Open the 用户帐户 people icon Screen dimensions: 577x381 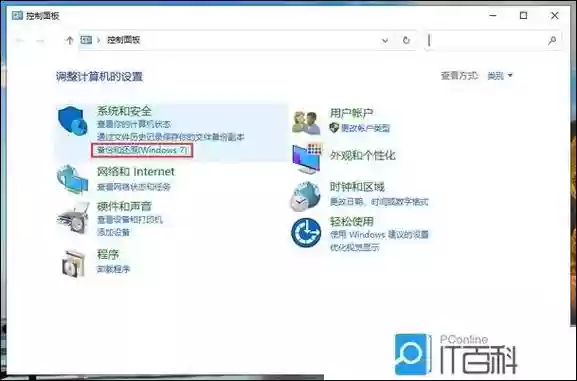[306, 123]
